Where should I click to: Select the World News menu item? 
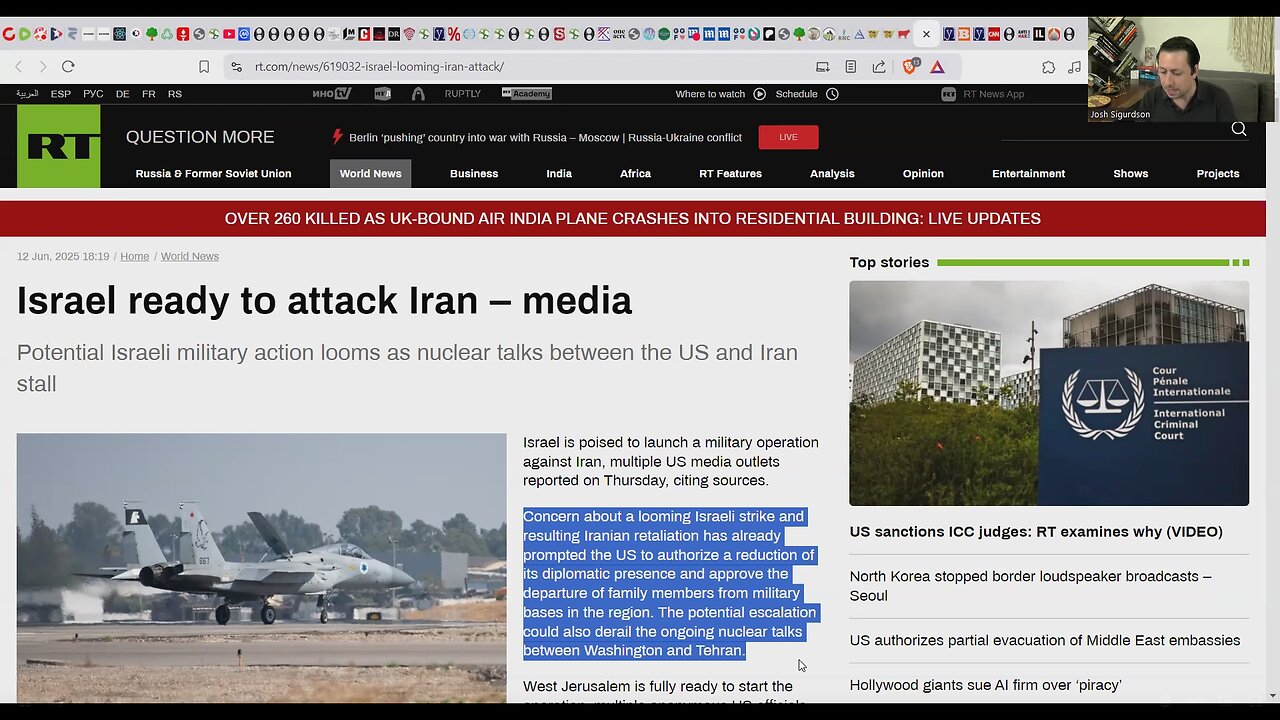[x=370, y=173]
